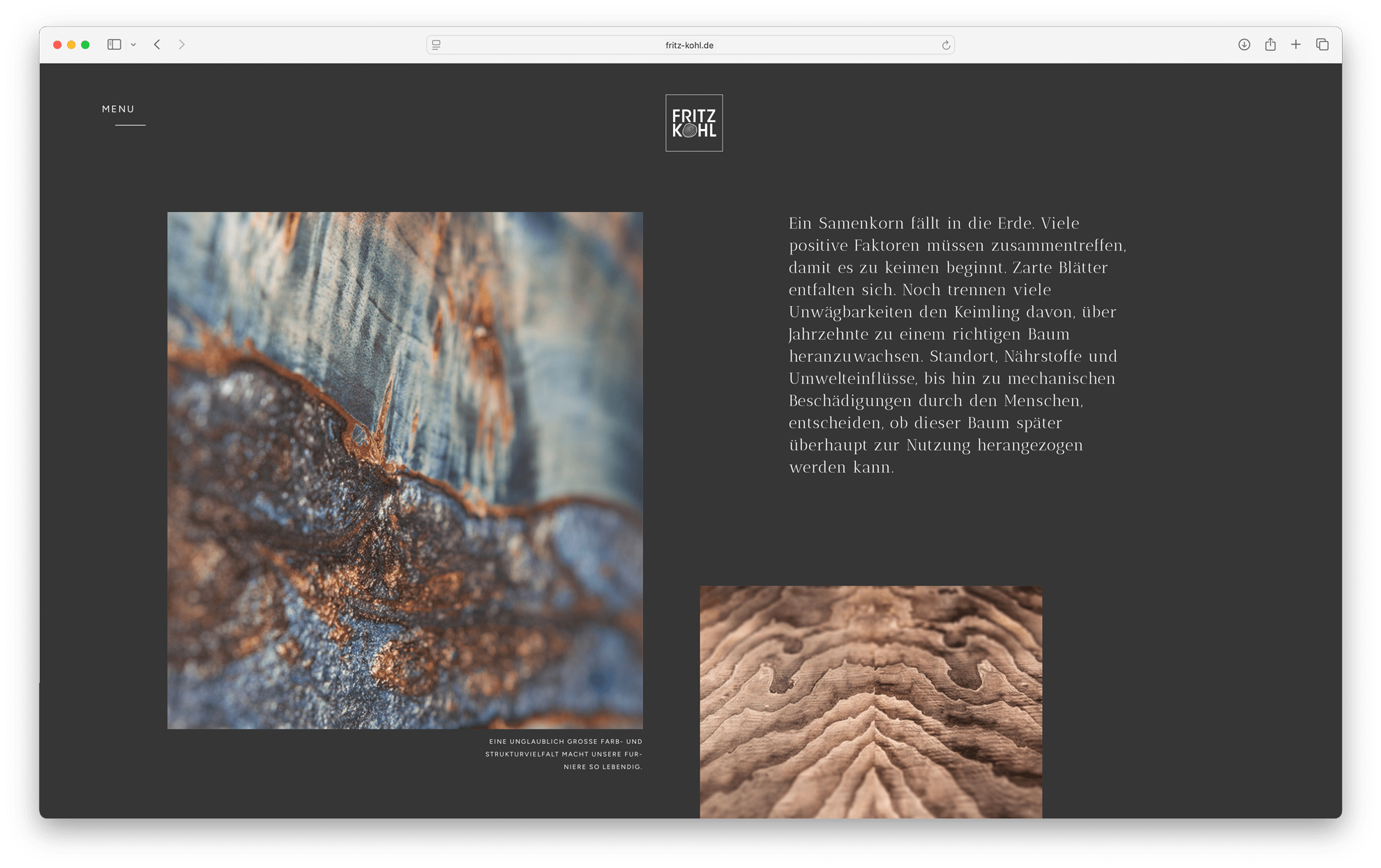This screenshot has width=1381, height=868.
Task: Click the fritz-kohl.de address field
Action: pos(689,45)
